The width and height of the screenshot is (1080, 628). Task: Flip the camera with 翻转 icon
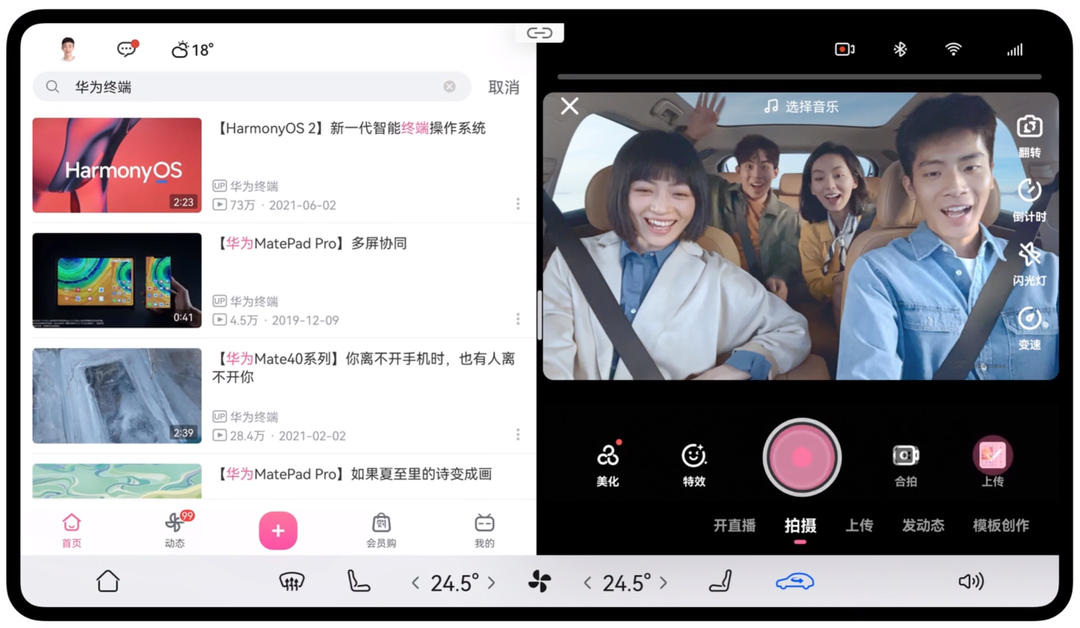(1029, 128)
